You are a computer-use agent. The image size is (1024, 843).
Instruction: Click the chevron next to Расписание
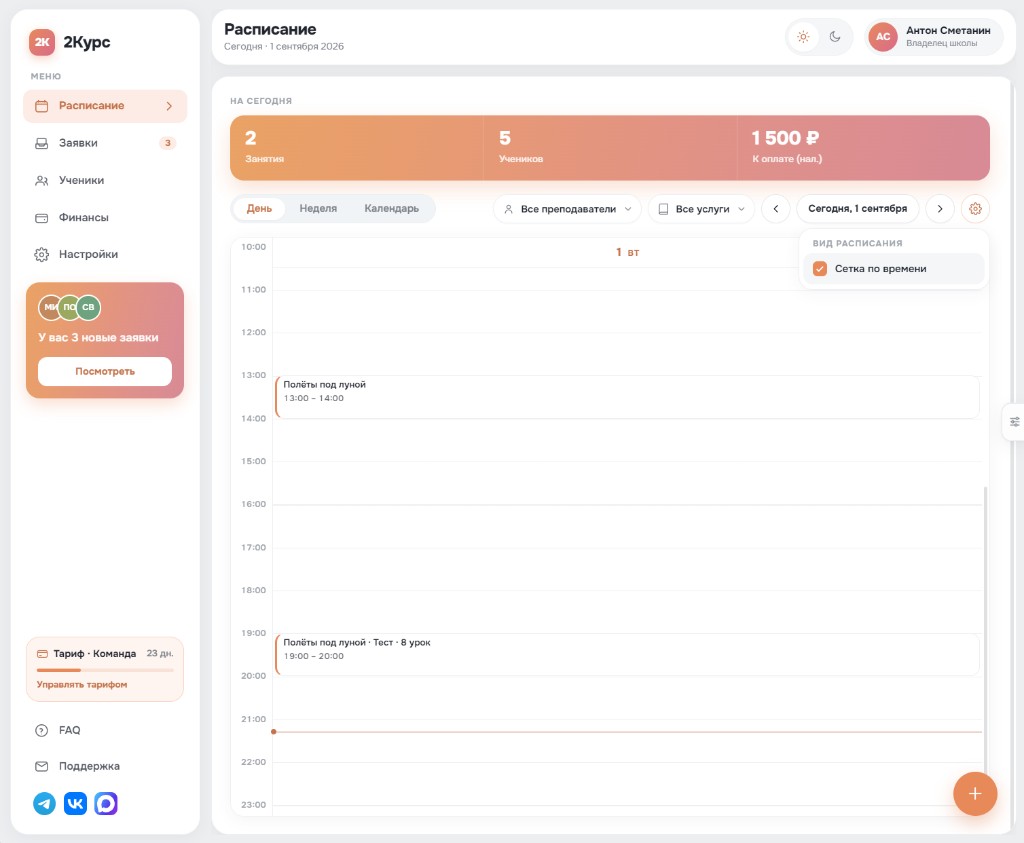(169, 106)
